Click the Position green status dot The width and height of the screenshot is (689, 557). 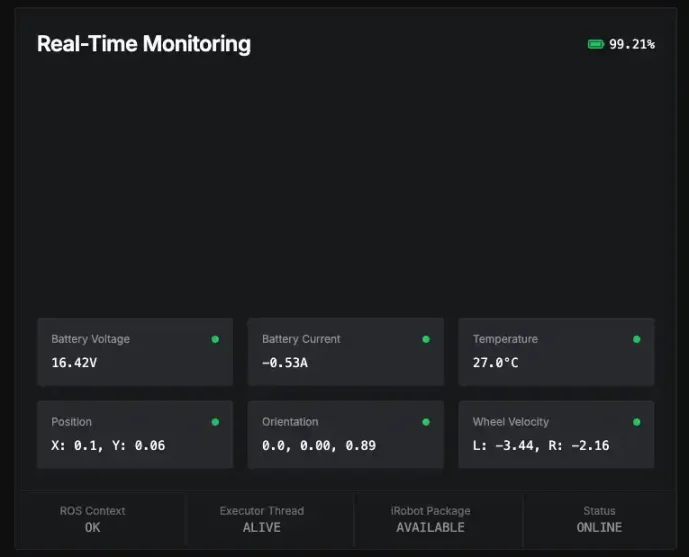click(x=215, y=422)
